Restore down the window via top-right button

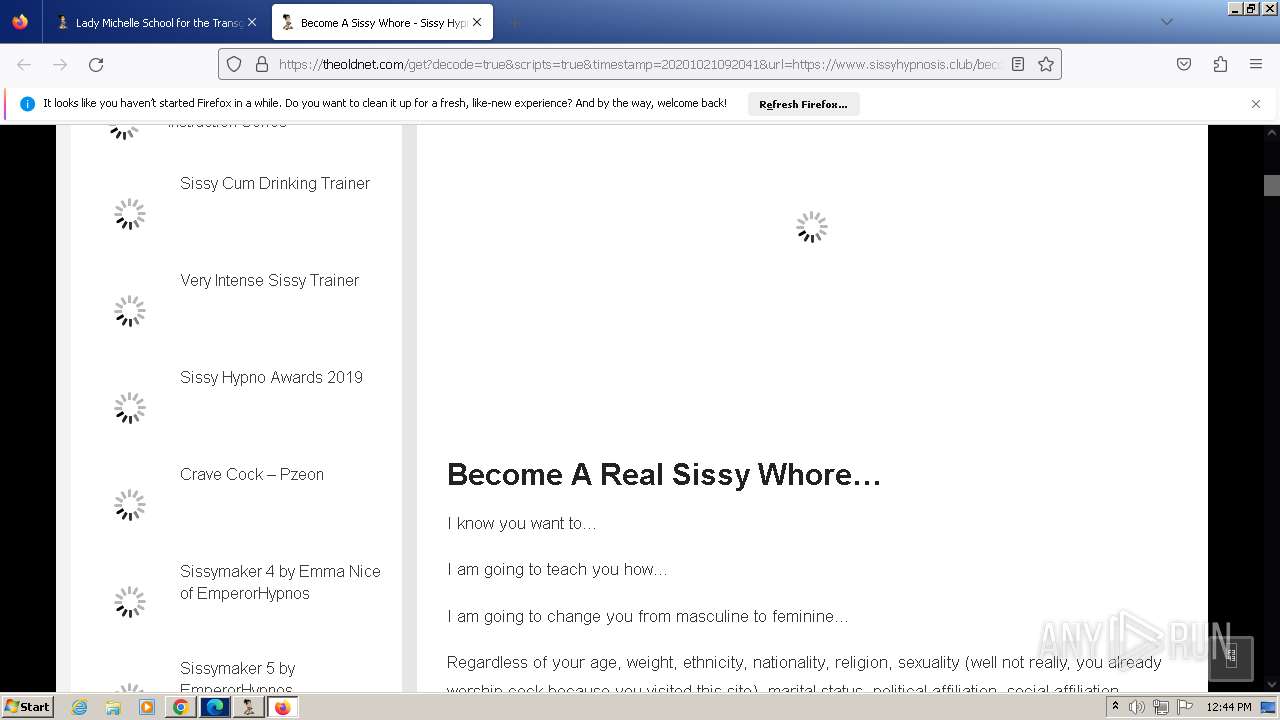(x=1250, y=8)
